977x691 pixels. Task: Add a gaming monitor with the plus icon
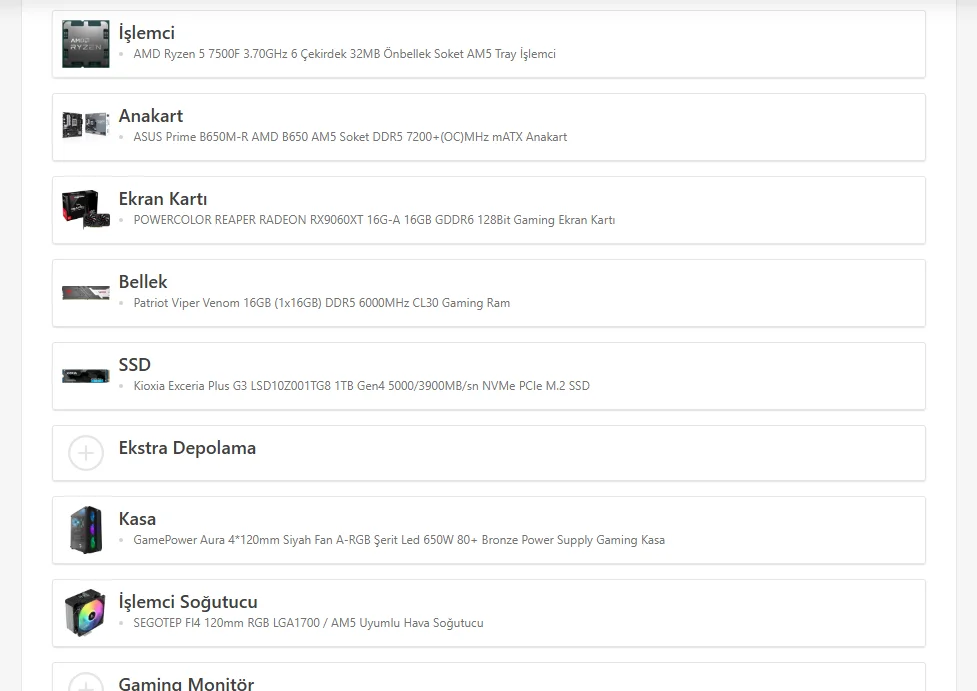click(x=86, y=683)
